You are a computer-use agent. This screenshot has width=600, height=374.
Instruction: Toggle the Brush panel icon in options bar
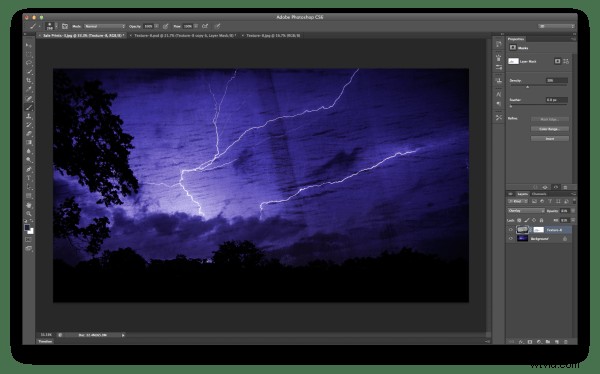(x=65, y=26)
